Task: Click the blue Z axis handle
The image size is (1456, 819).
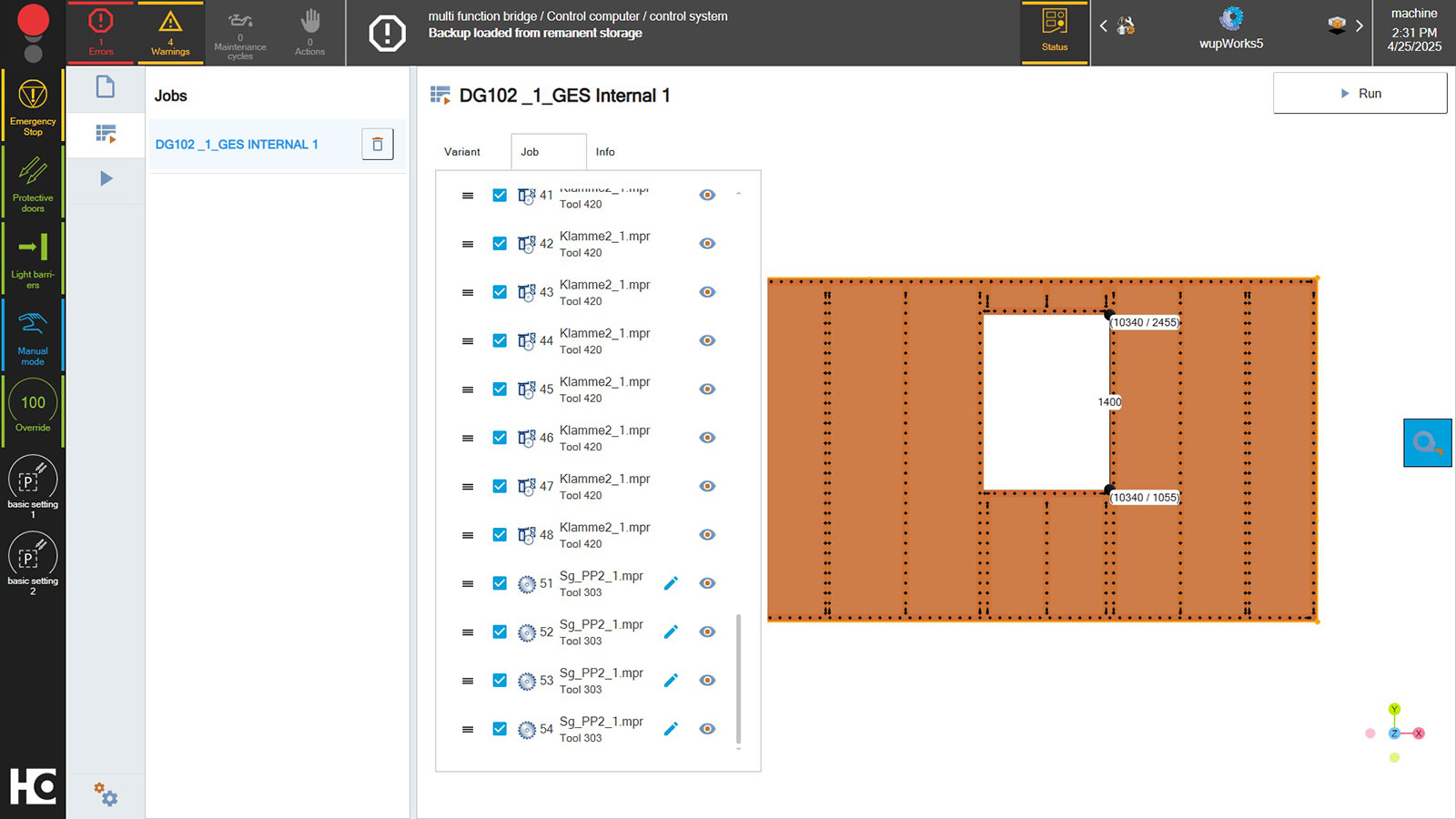Action: pos(1394,733)
